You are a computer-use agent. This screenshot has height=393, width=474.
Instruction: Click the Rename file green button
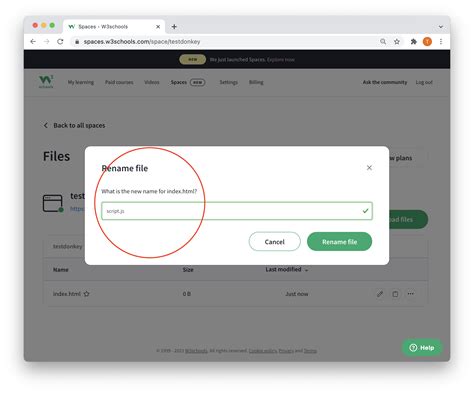[339, 242]
